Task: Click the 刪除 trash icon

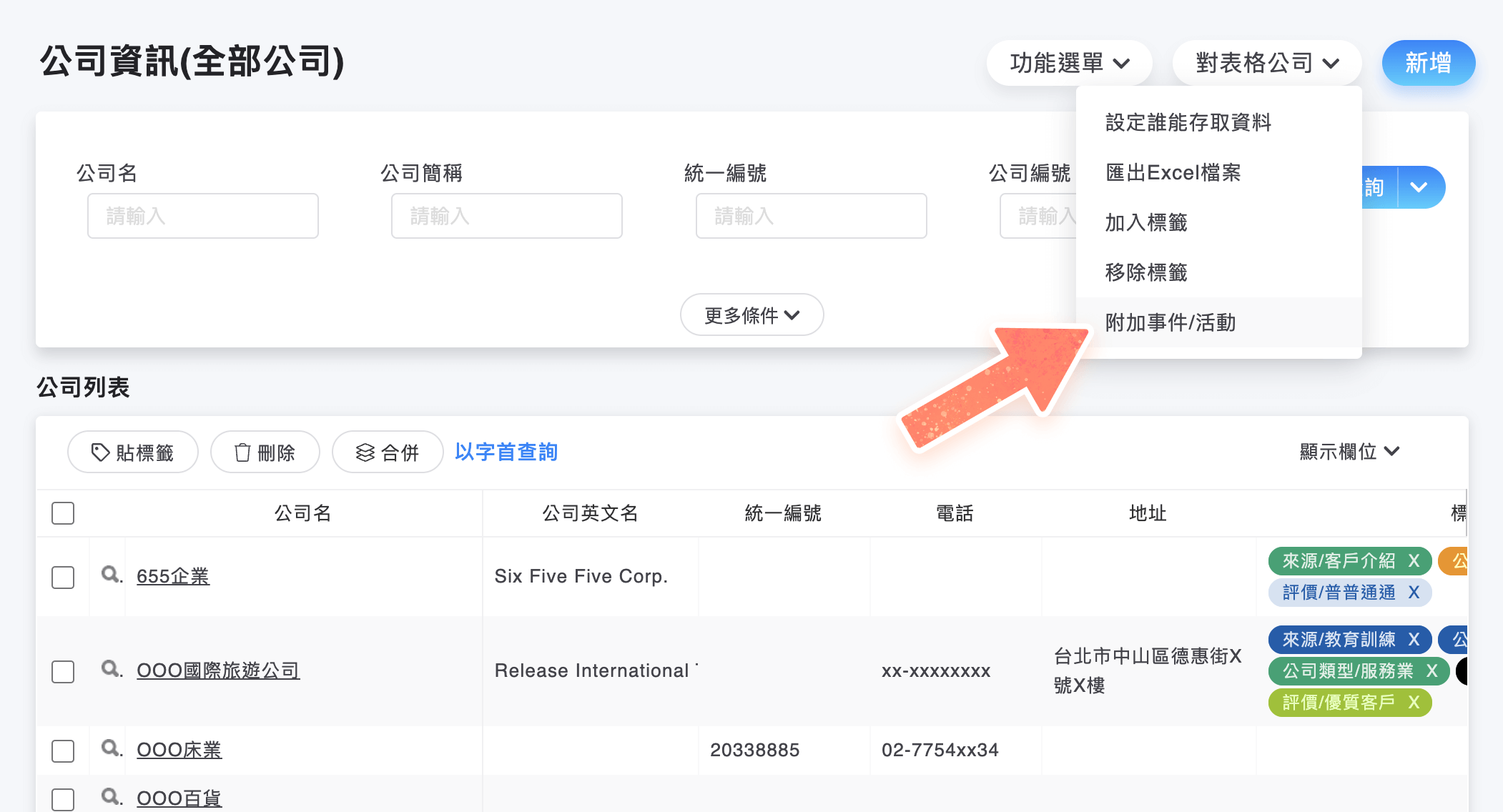Action: pos(242,452)
